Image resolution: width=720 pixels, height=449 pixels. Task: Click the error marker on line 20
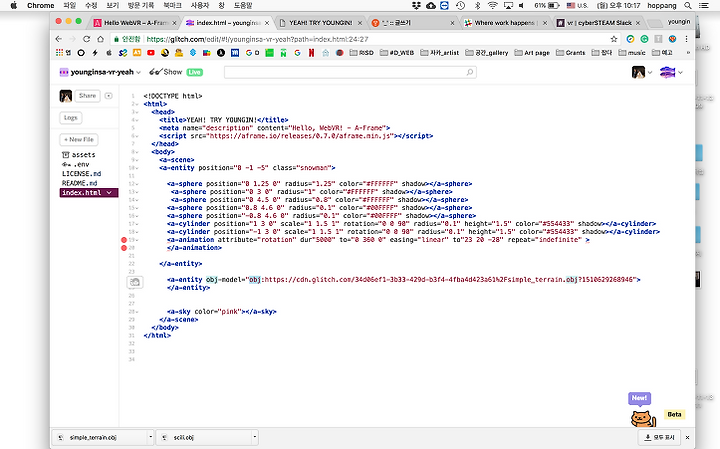click(x=124, y=248)
